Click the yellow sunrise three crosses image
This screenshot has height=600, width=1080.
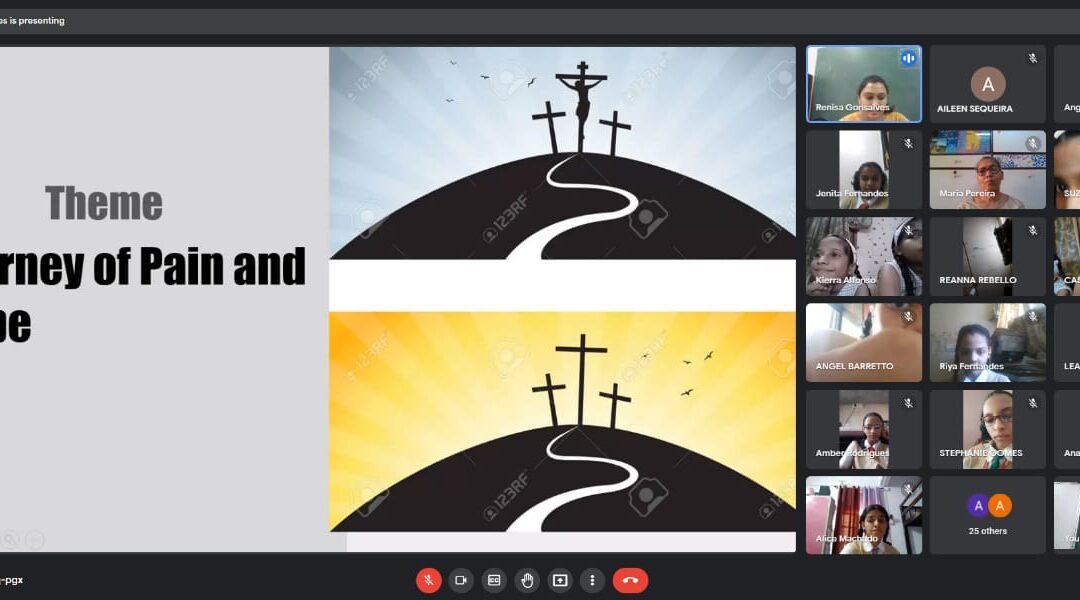coord(562,422)
